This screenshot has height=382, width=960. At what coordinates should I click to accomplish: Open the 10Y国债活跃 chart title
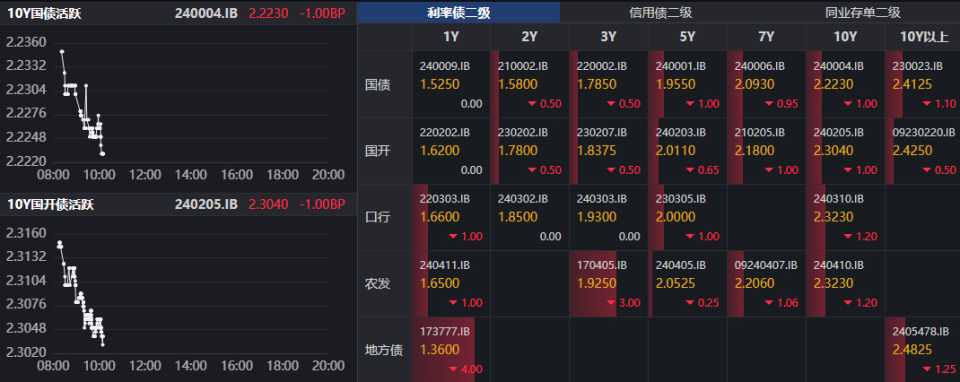point(44,13)
